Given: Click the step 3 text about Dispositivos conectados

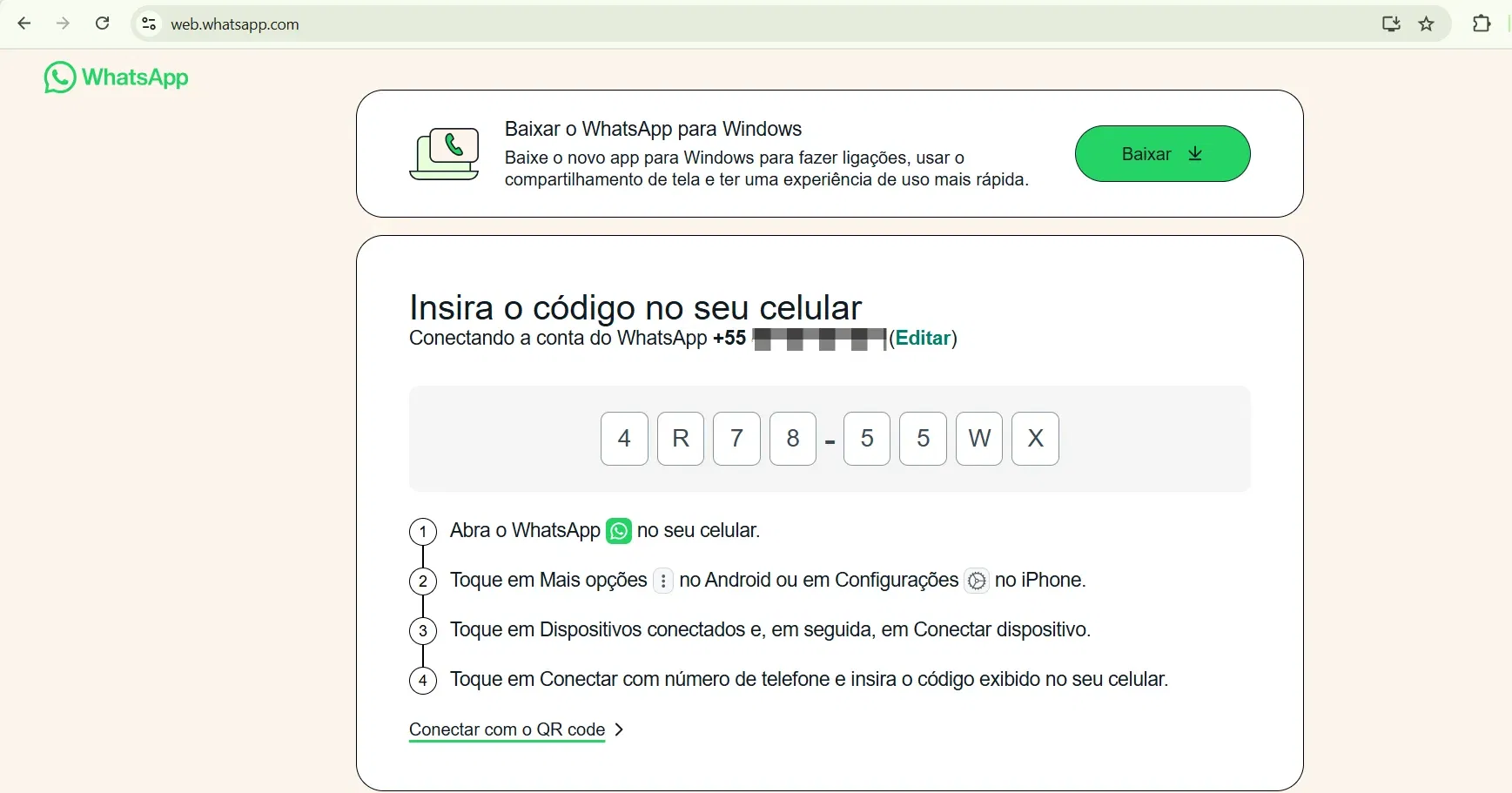Looking at the screenshot, I should pyautogui.click(x=770, y=629).
